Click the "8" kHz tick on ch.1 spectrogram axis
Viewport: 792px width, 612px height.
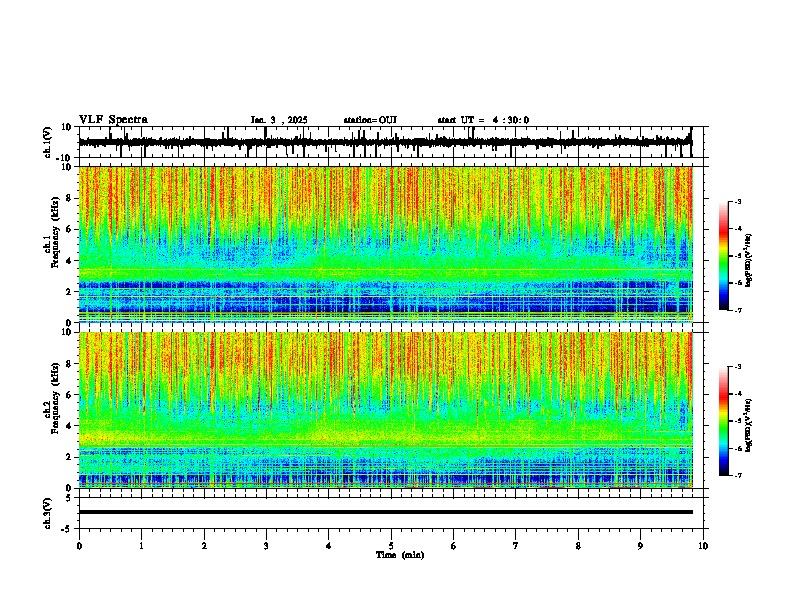coord(69,198)
